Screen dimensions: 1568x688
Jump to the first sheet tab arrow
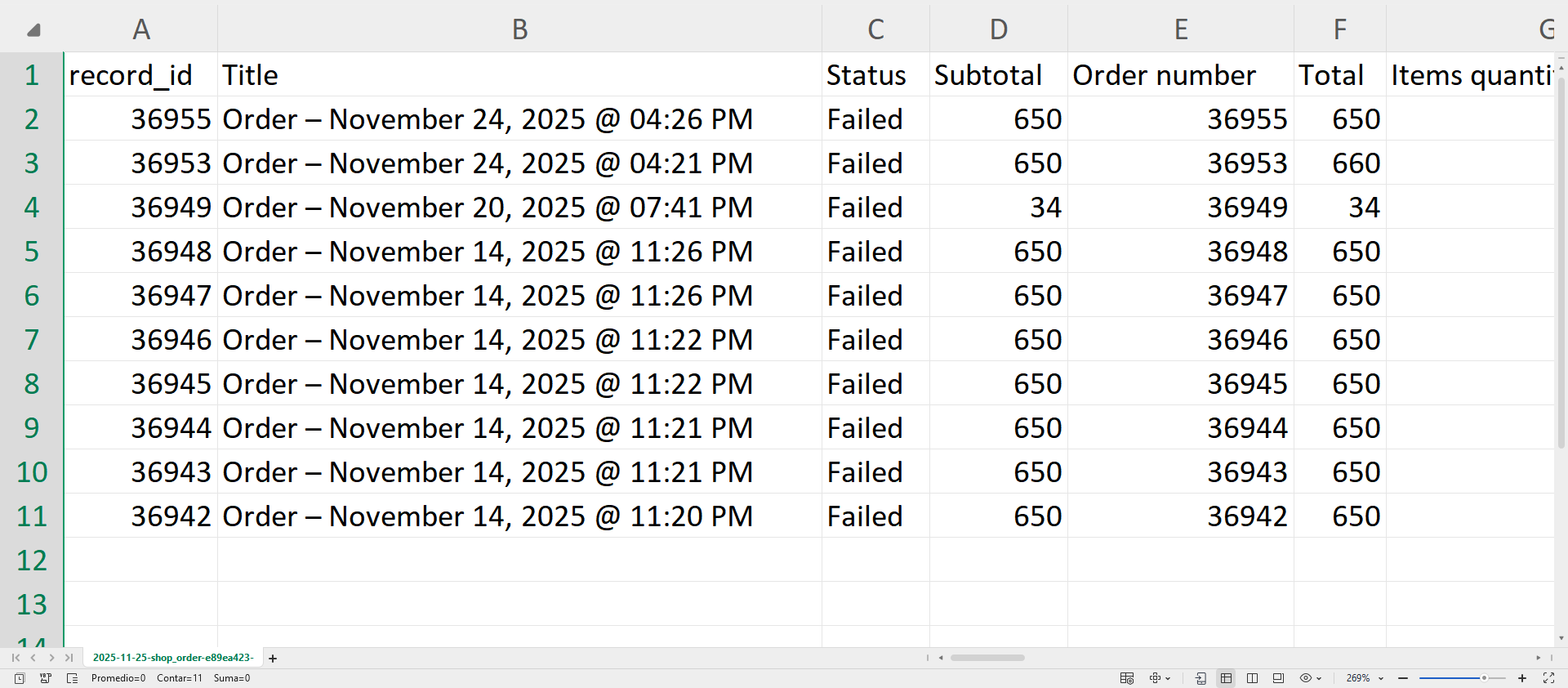pos(16,658)
